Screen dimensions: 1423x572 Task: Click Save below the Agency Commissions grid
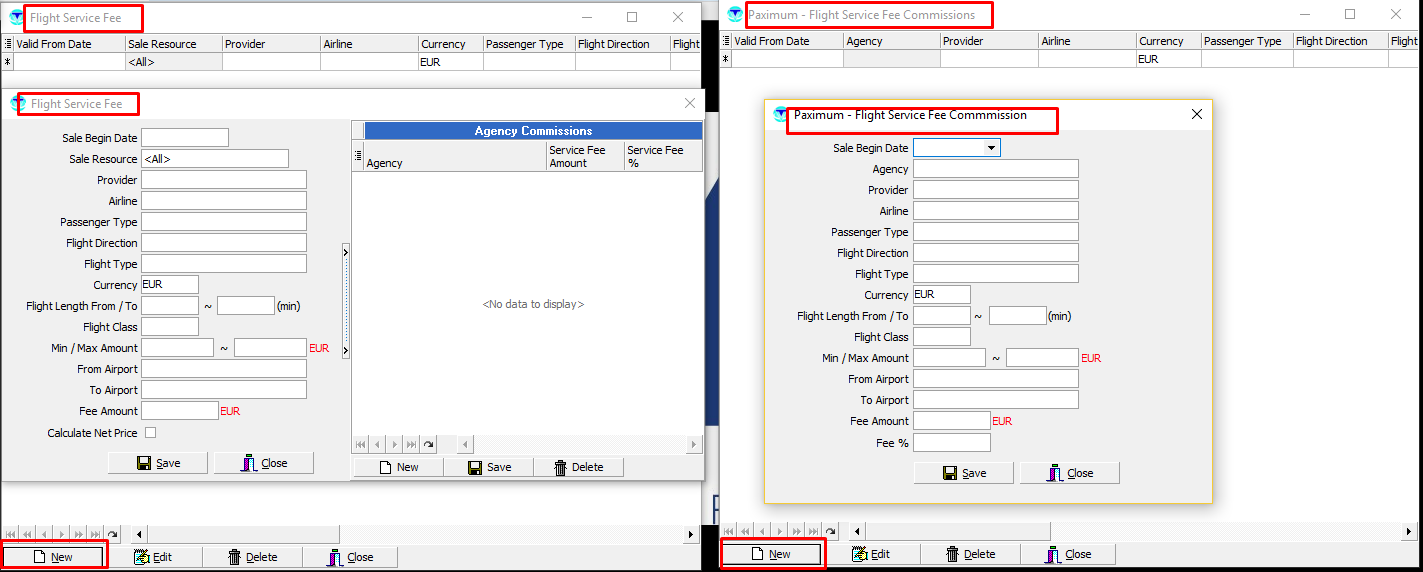pos(488,467)
